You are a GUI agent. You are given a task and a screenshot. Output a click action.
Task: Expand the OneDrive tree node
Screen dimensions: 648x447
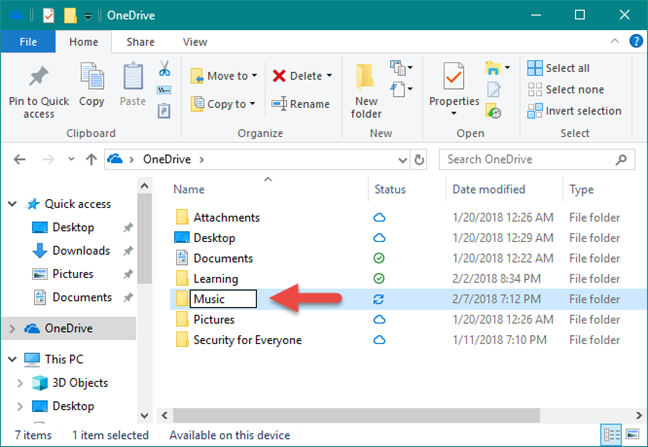(x=12, y=328)
